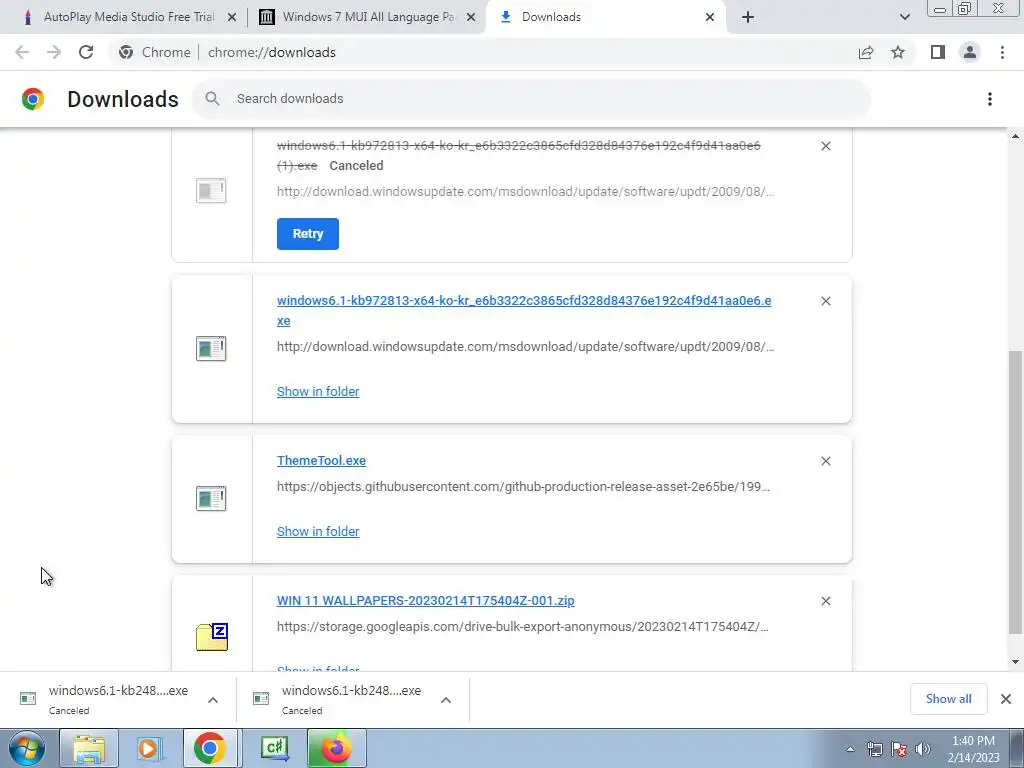Open the Chrome profile avatar
The height and width of the screenshot is (768, 1024).
click(x=970, y=52)
